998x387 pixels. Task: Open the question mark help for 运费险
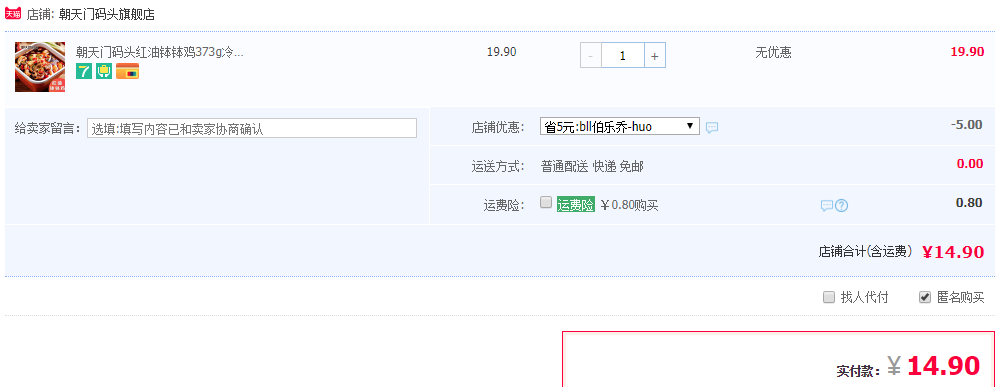(x=841, y=206)
